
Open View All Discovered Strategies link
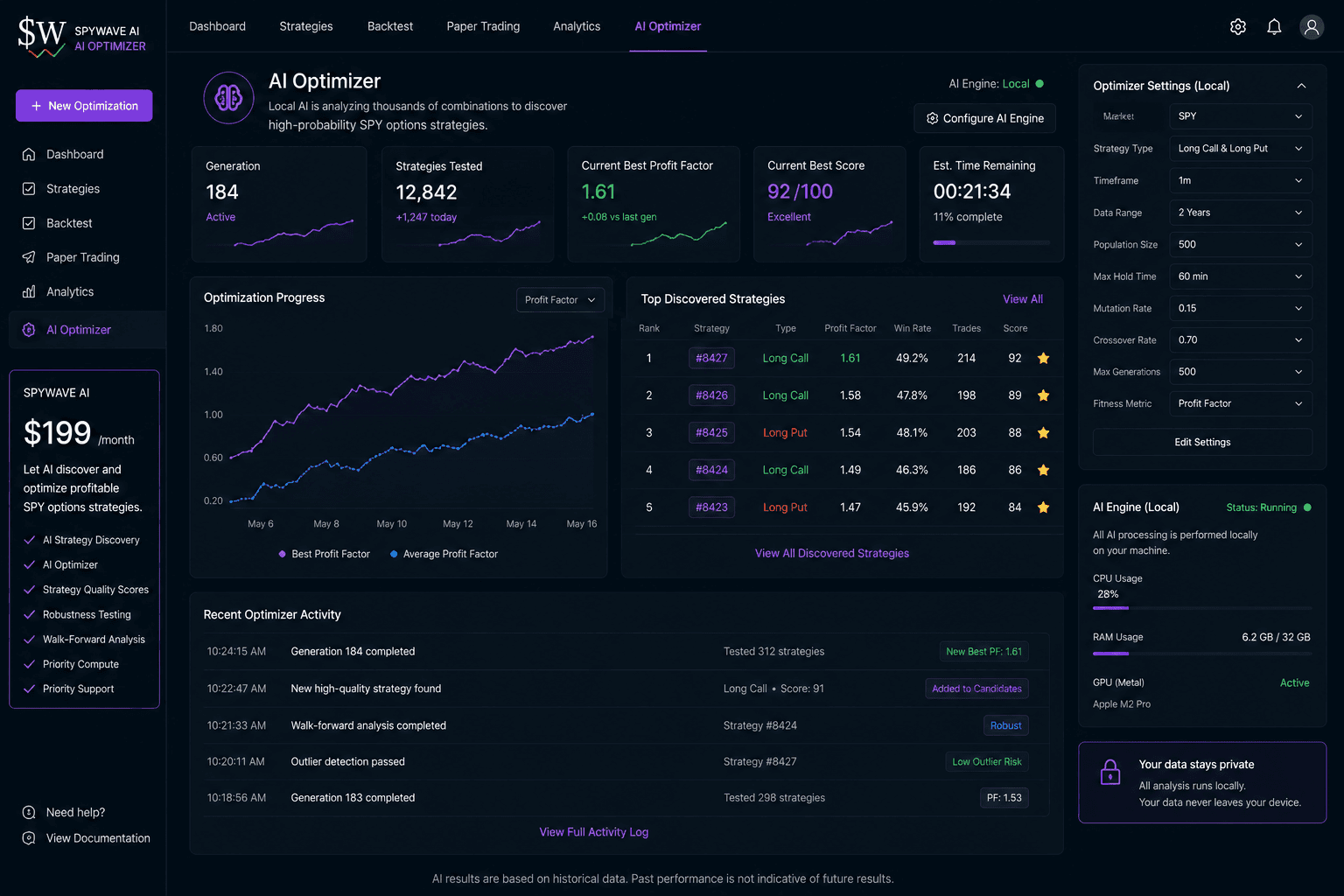pos(832,553)
